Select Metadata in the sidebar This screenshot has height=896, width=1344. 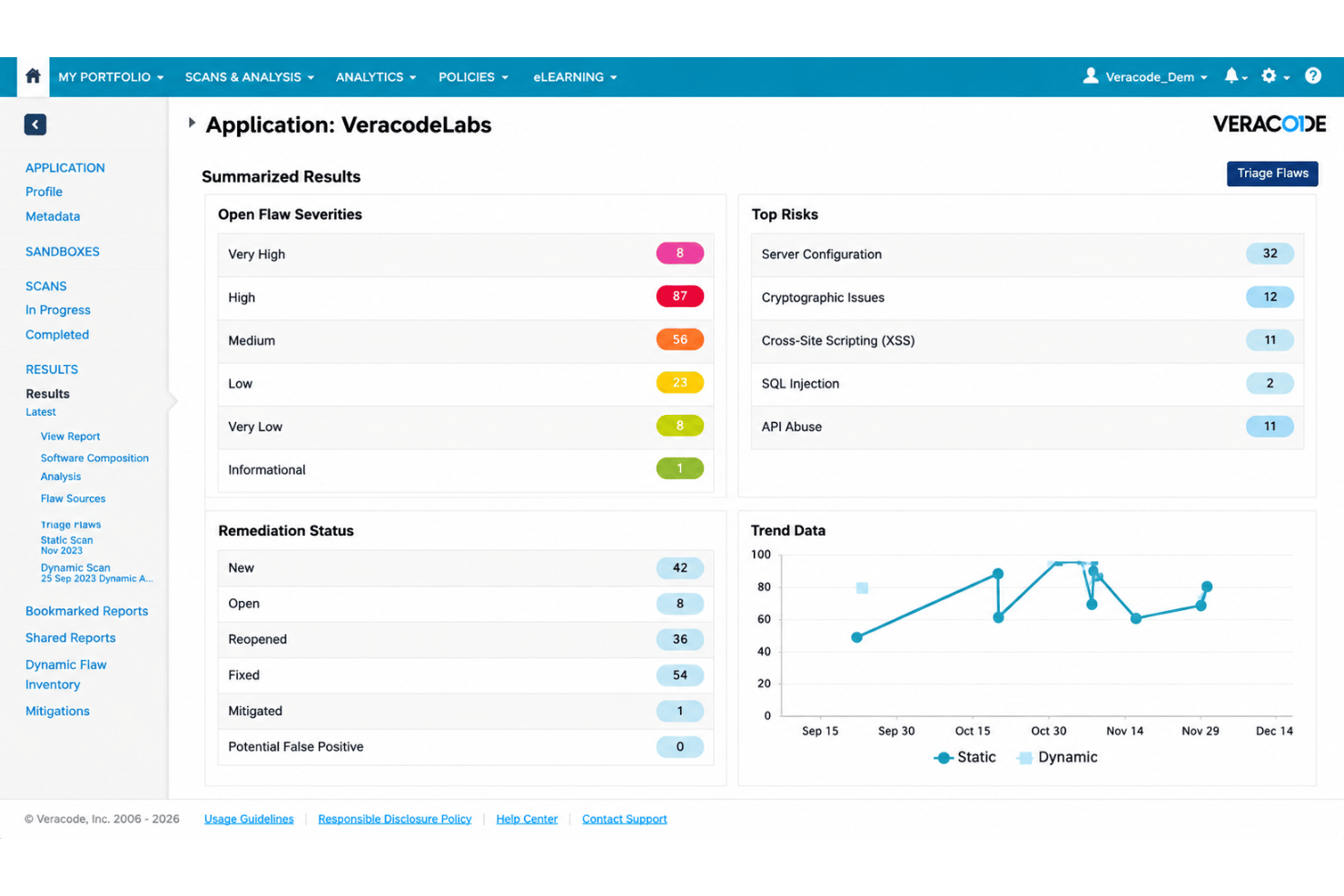pos(53,216)
